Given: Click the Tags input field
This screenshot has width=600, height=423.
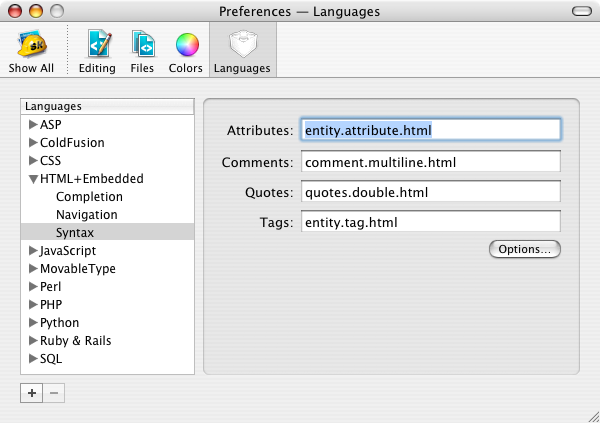Looking at the screenshot, I should pyautogui.click(x=430, y=221).
